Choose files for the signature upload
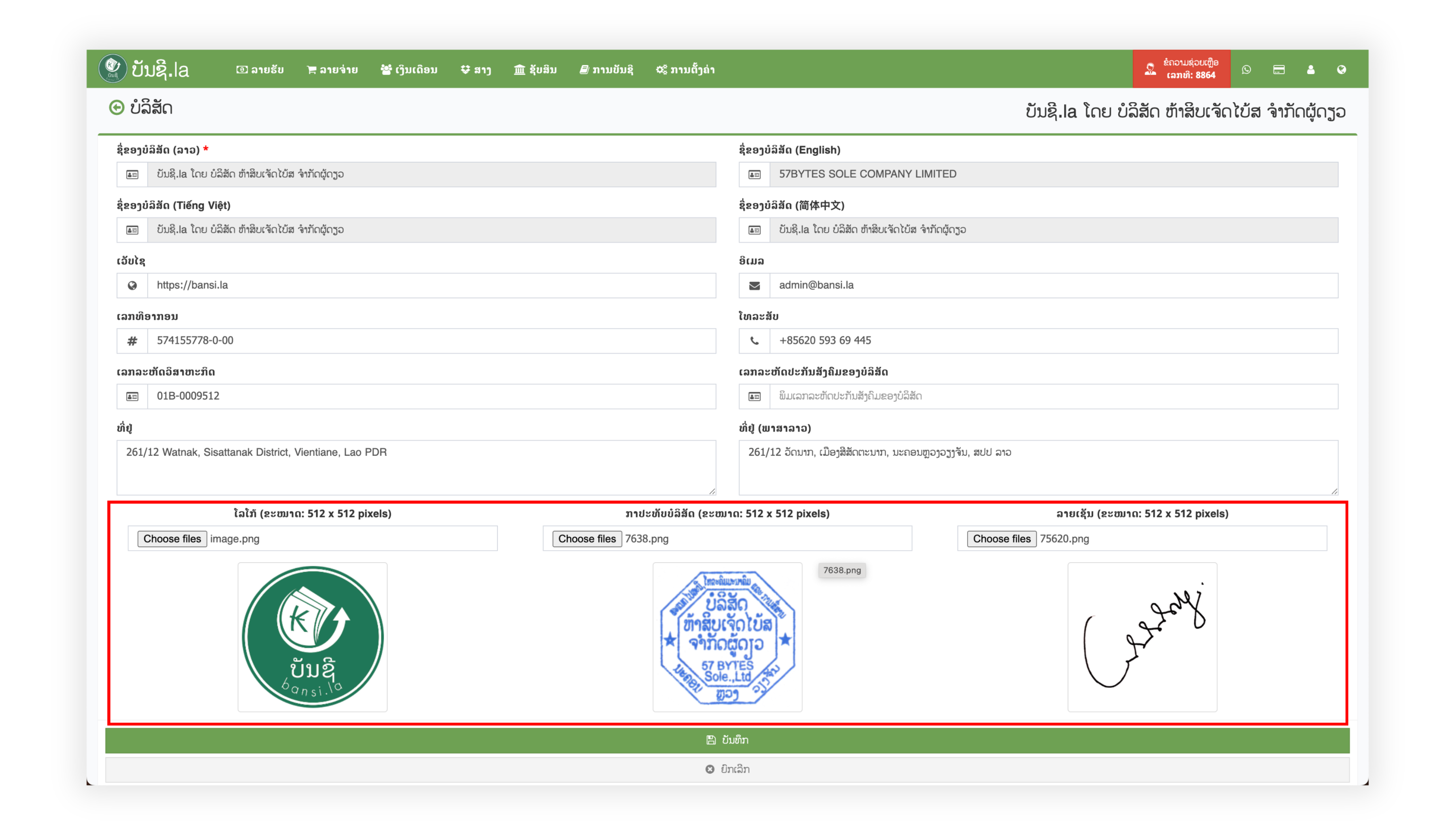This screenshot has height=835, width=1456. click(x=1001, y=539)
